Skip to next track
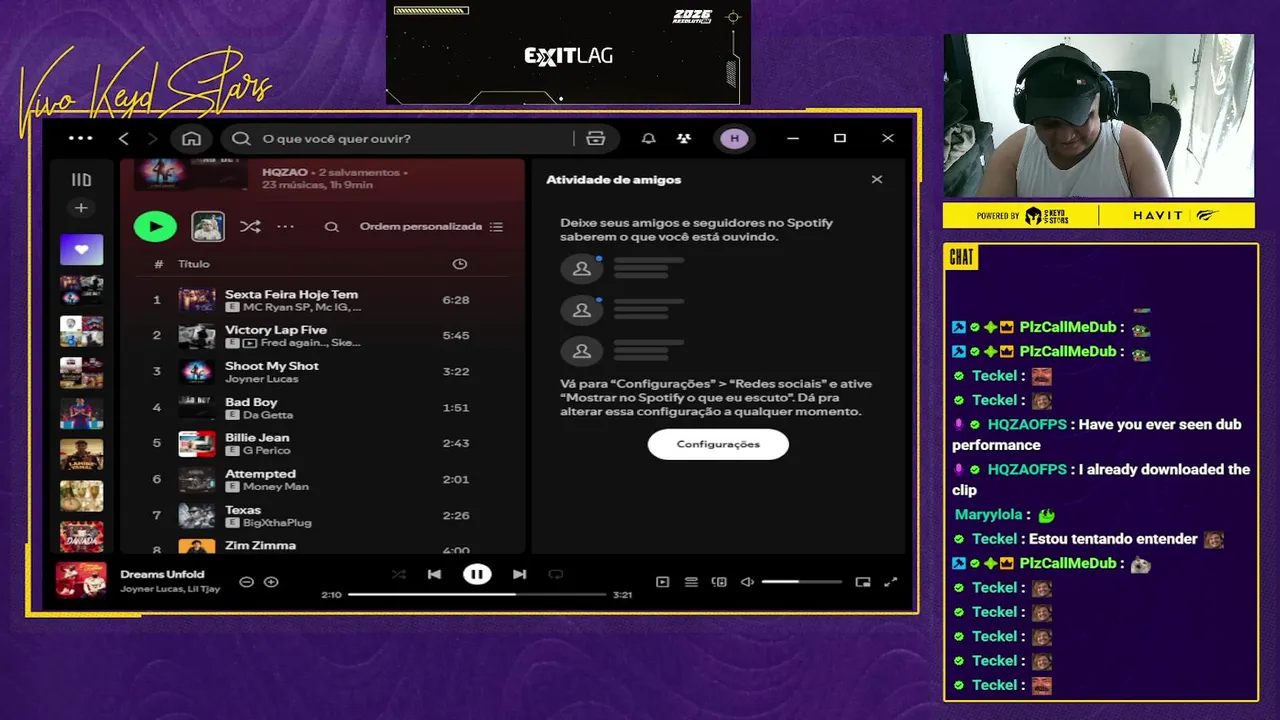Image resolution: width=1280 pixels, height=720 pixels. (x=519, y=574)
